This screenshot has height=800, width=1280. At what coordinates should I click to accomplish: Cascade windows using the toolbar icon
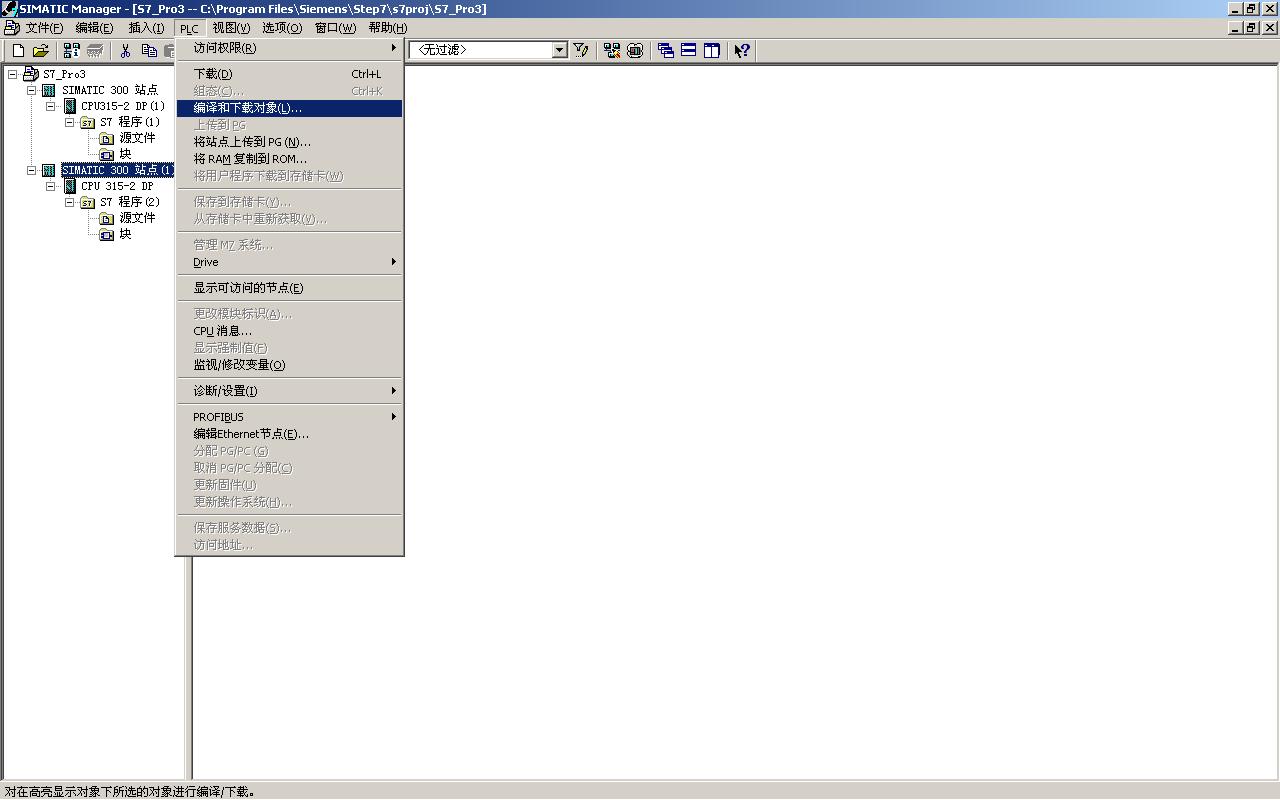click(x=666, y=50)
